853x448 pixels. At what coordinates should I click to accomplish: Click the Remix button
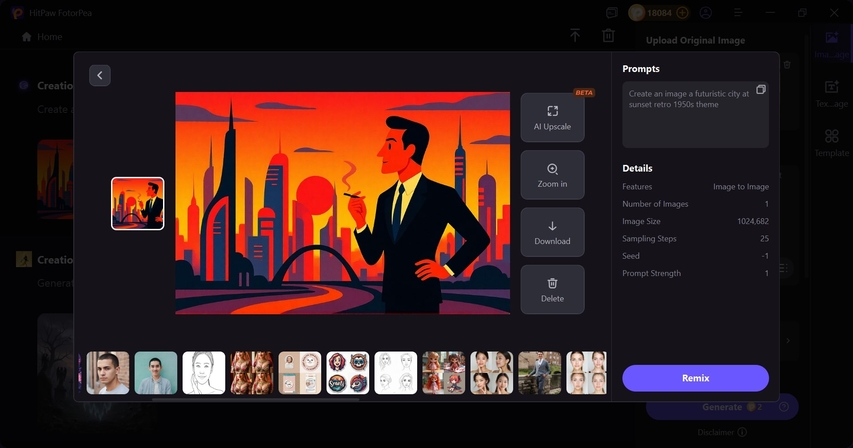tap(695, 378)
